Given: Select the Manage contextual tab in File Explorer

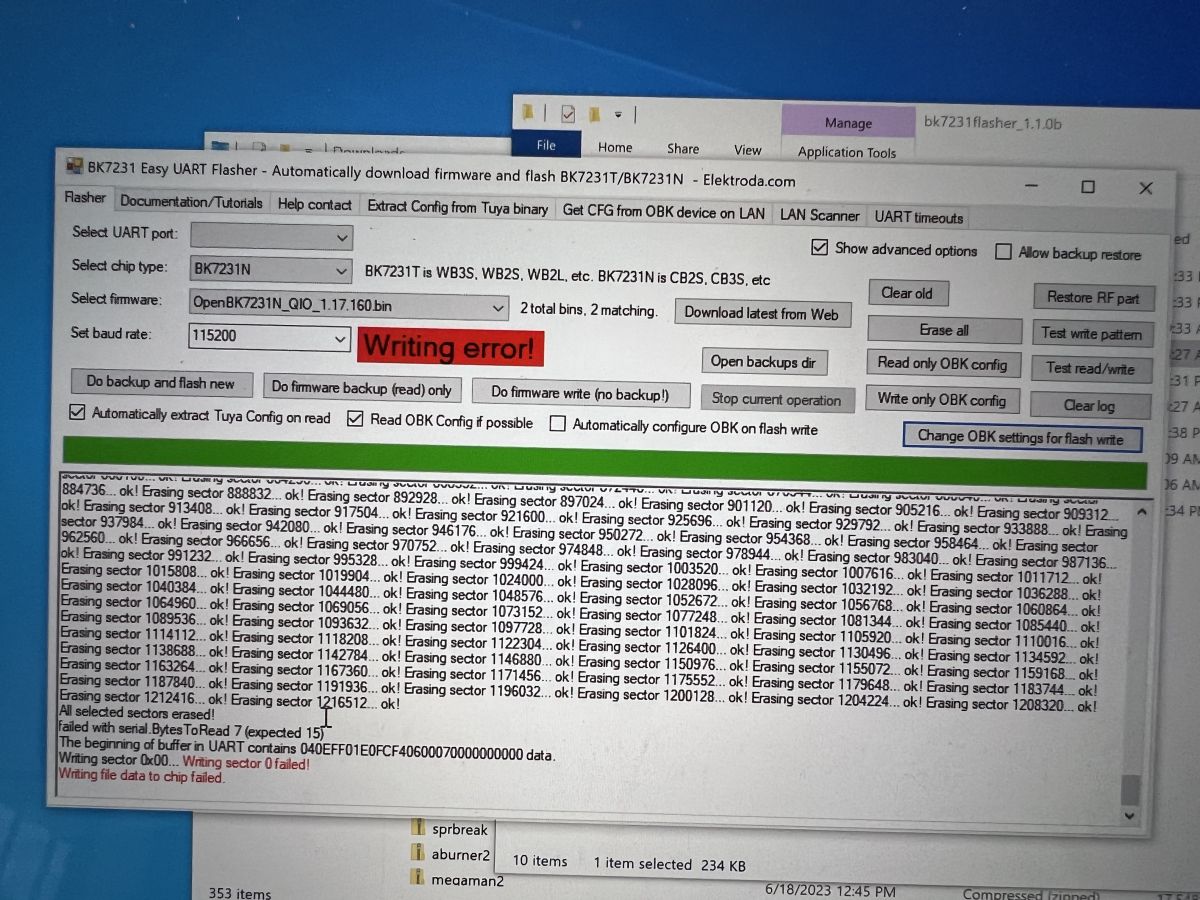Looking at the screenshot, I should coord(848,123).
